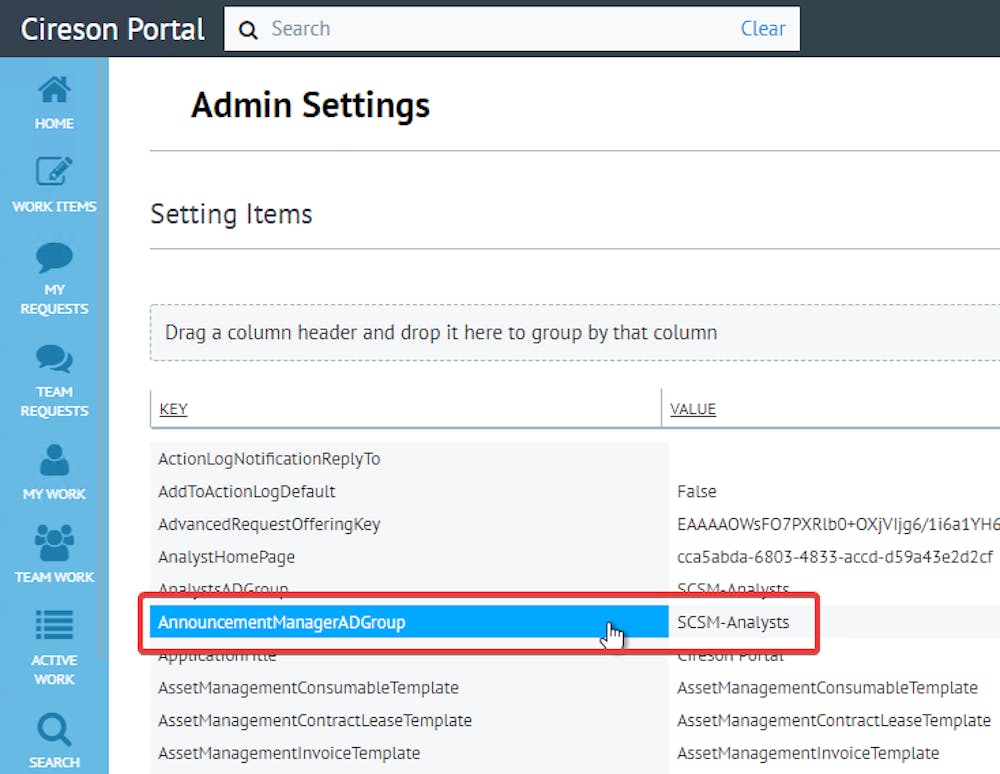Image resolution: width=1000 pixels, height=774 pixels.
Task: Clear the search box using the Clear link
Action: click(x=763, y=29)
